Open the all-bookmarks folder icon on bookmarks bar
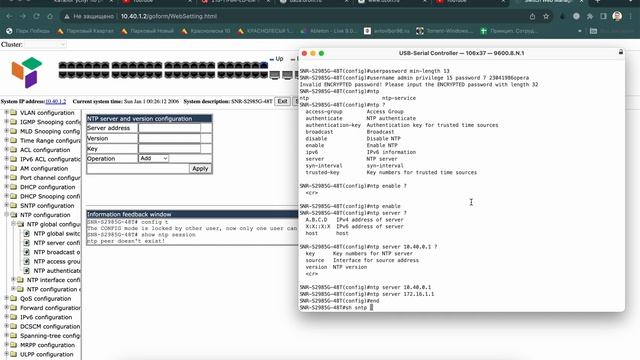 tap(593, 31)
